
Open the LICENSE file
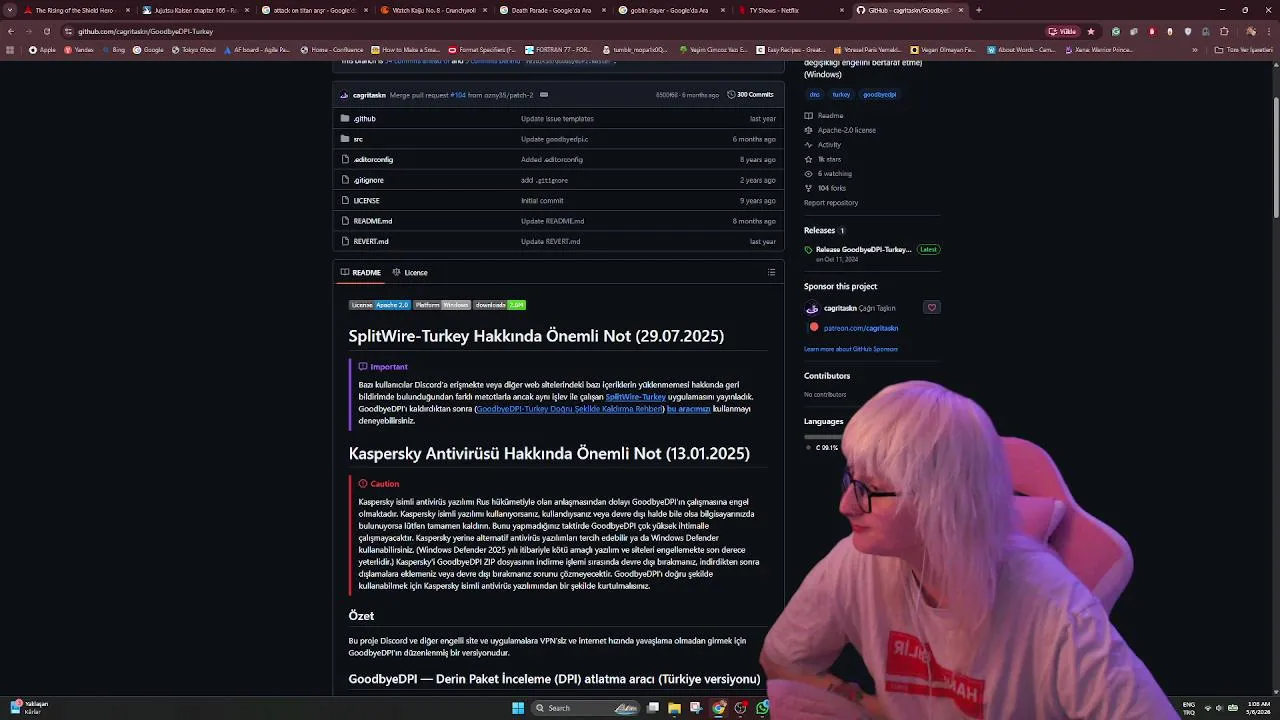click(x=366, y=200)
